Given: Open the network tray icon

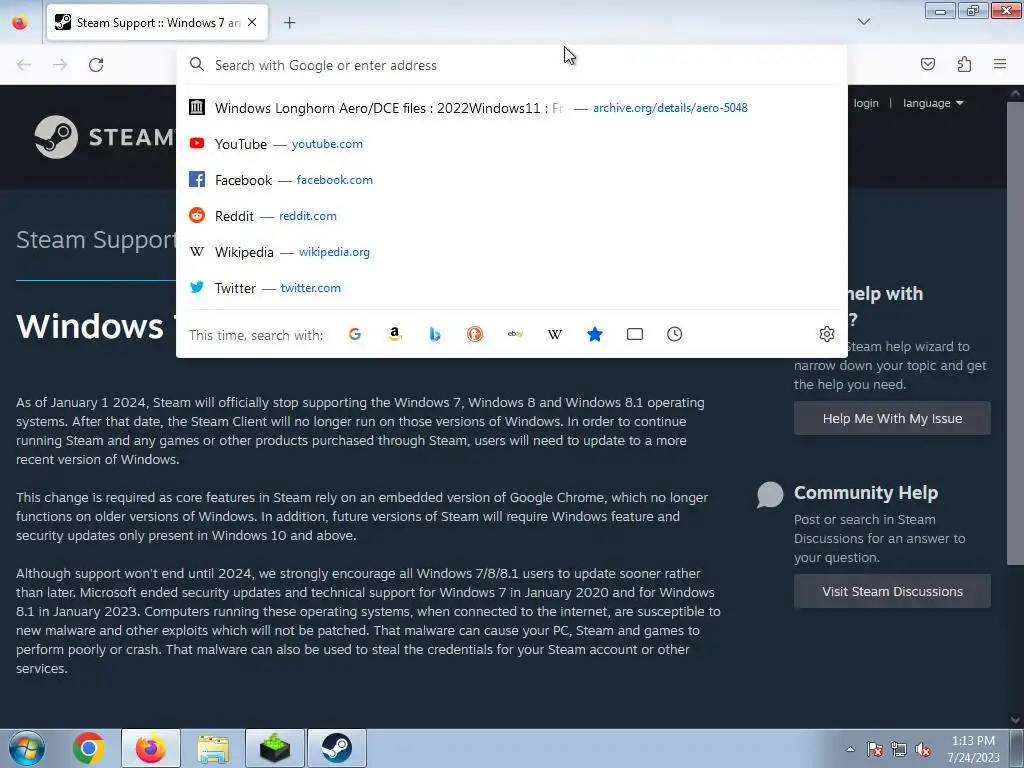Looking at the screenshot, I should [899, 749].
